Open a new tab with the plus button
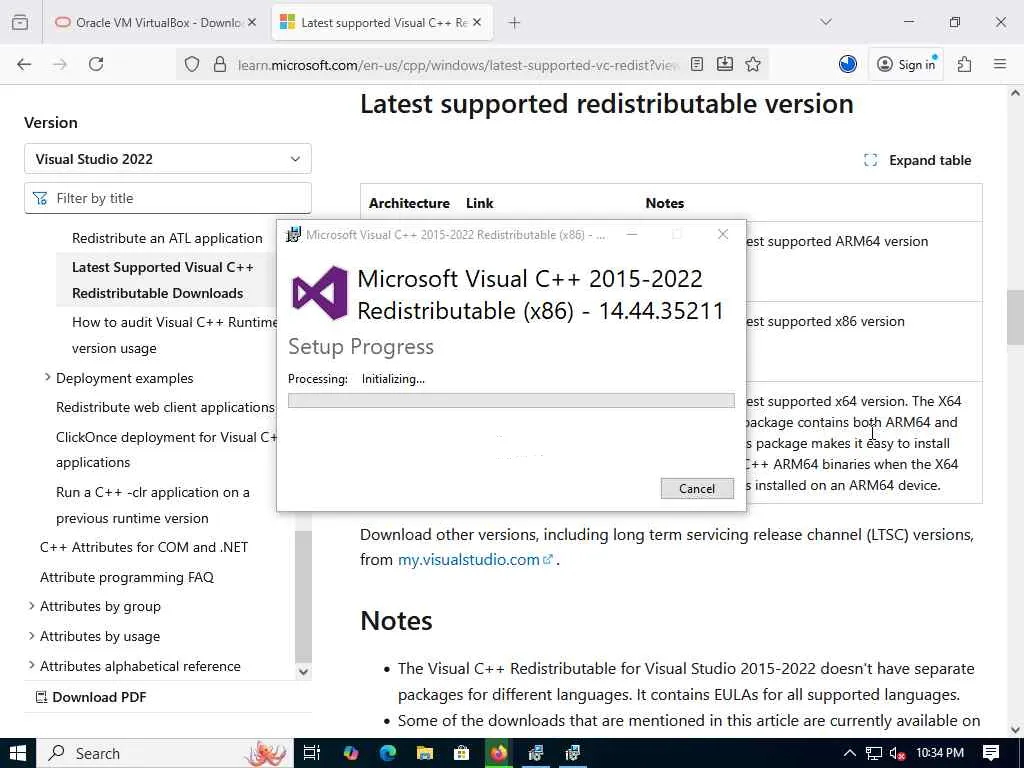This screenshot has width=1024, height=768. point(515,23)
